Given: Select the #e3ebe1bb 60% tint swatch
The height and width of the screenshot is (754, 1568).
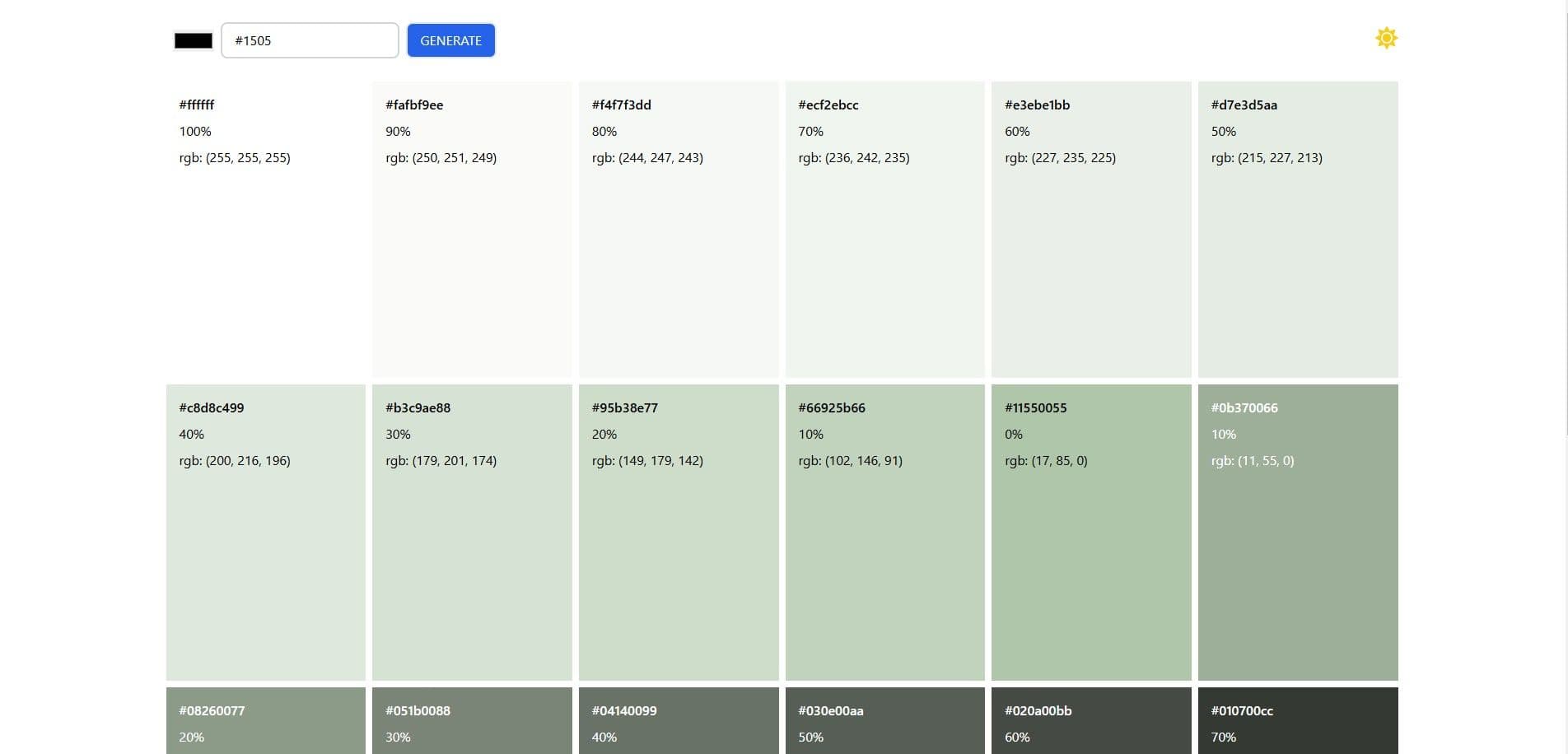Looking at the screenshot, I should tap(1091, 229).
